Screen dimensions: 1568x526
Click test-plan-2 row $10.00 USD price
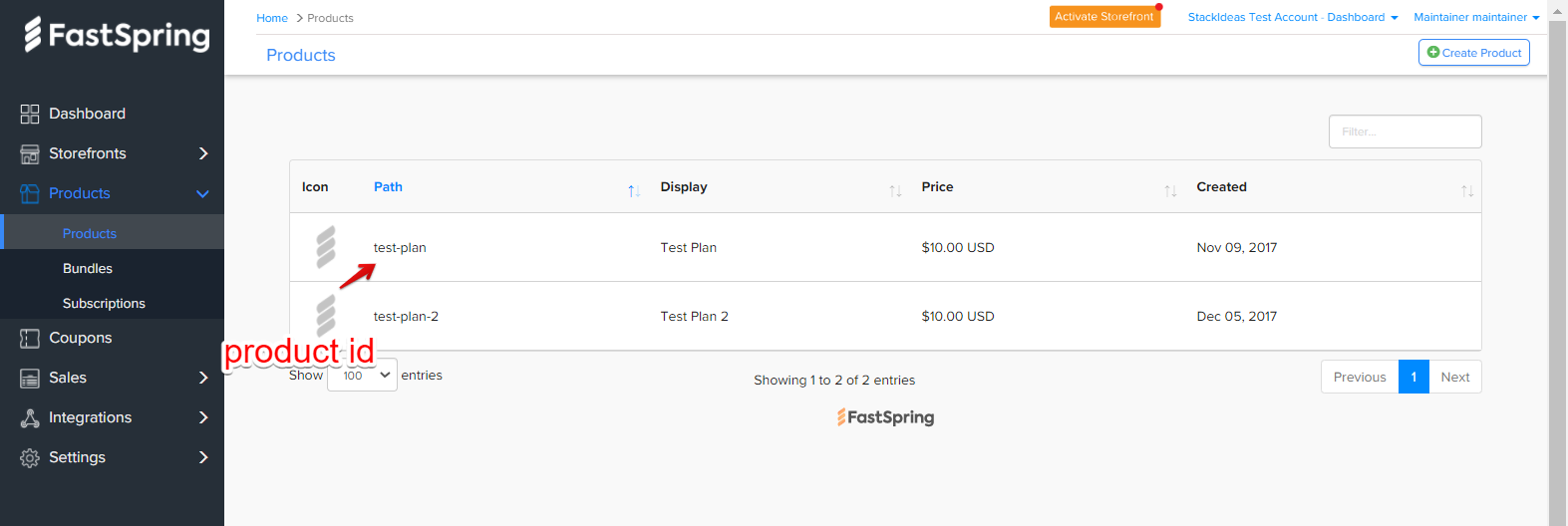pos(958,316)
